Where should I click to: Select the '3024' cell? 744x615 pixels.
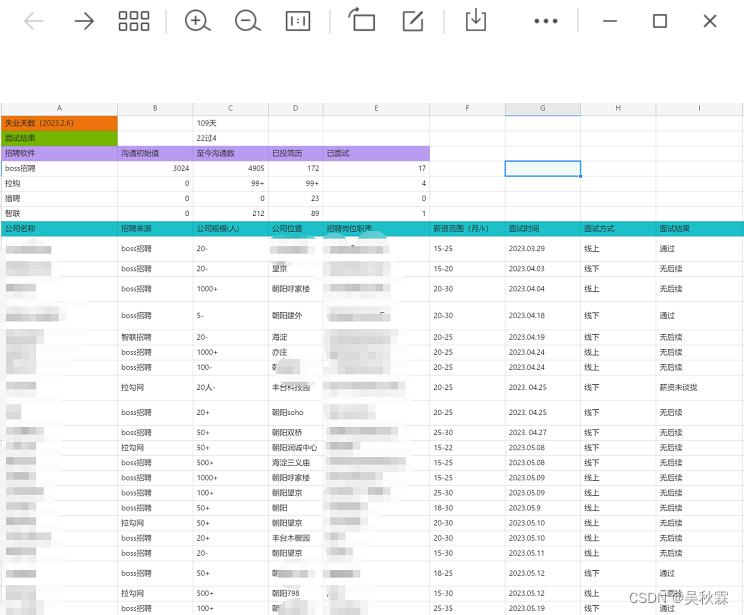(x=155, y=168)
